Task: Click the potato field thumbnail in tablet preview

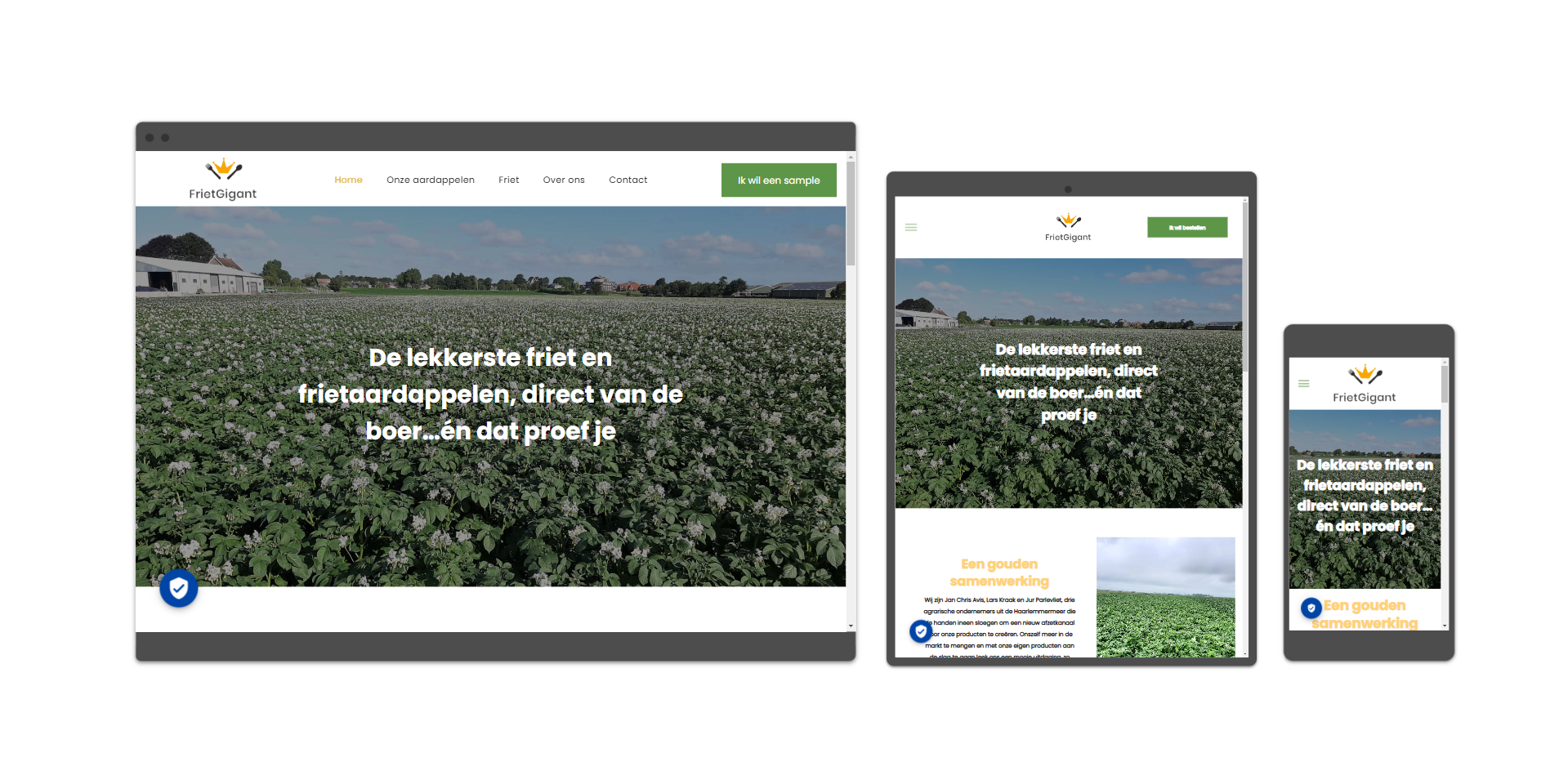Action: (1165, 597)
